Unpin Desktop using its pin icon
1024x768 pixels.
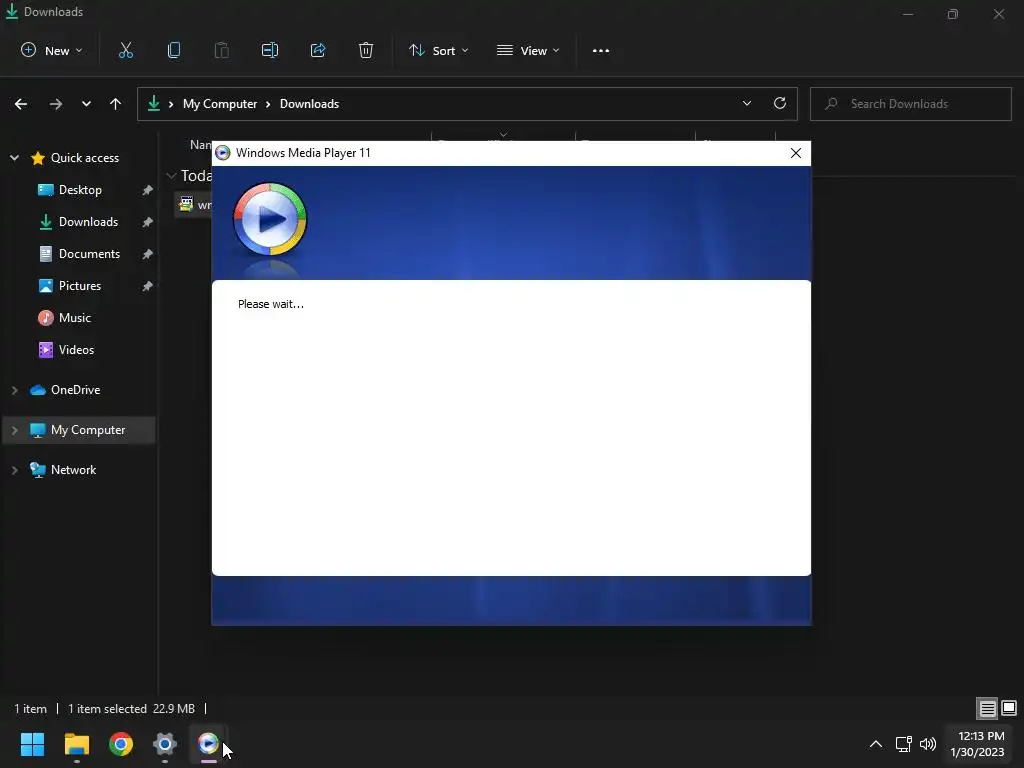coord(148,190)
